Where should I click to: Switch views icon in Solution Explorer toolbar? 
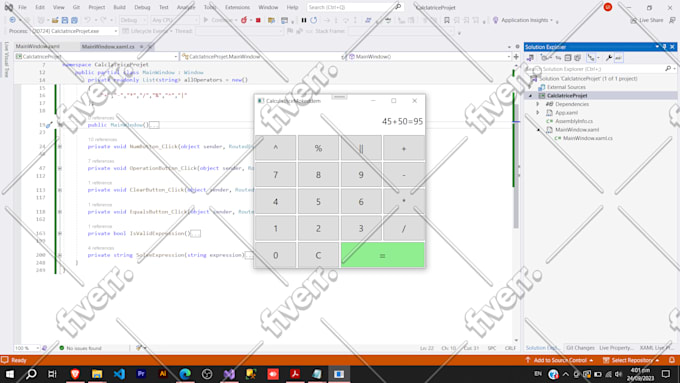point(530,58)
